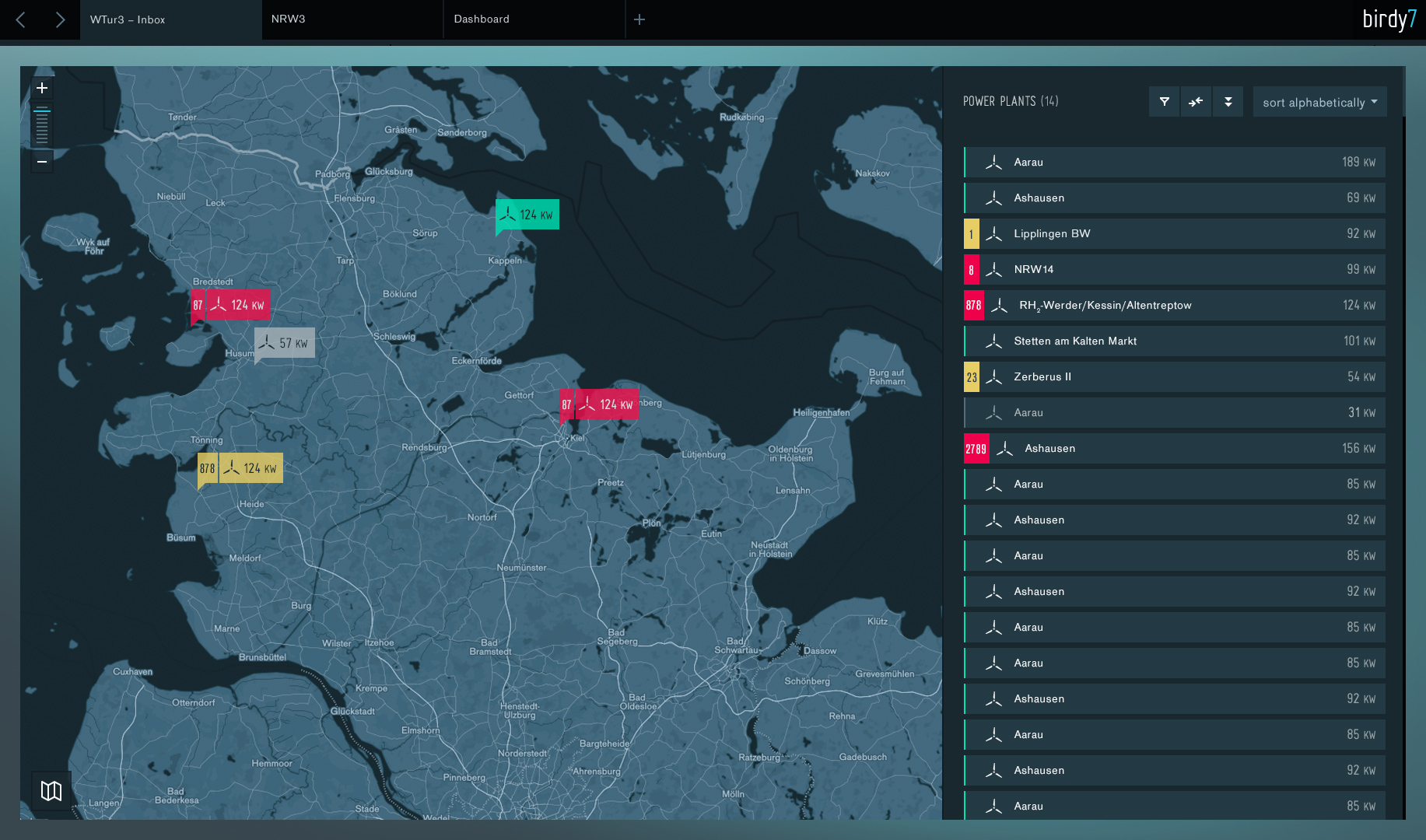This screenshot has width=1426, height=840.
Task: Click the filter funnel icon
Action: pyautogui.click(x=1164, y=102)
